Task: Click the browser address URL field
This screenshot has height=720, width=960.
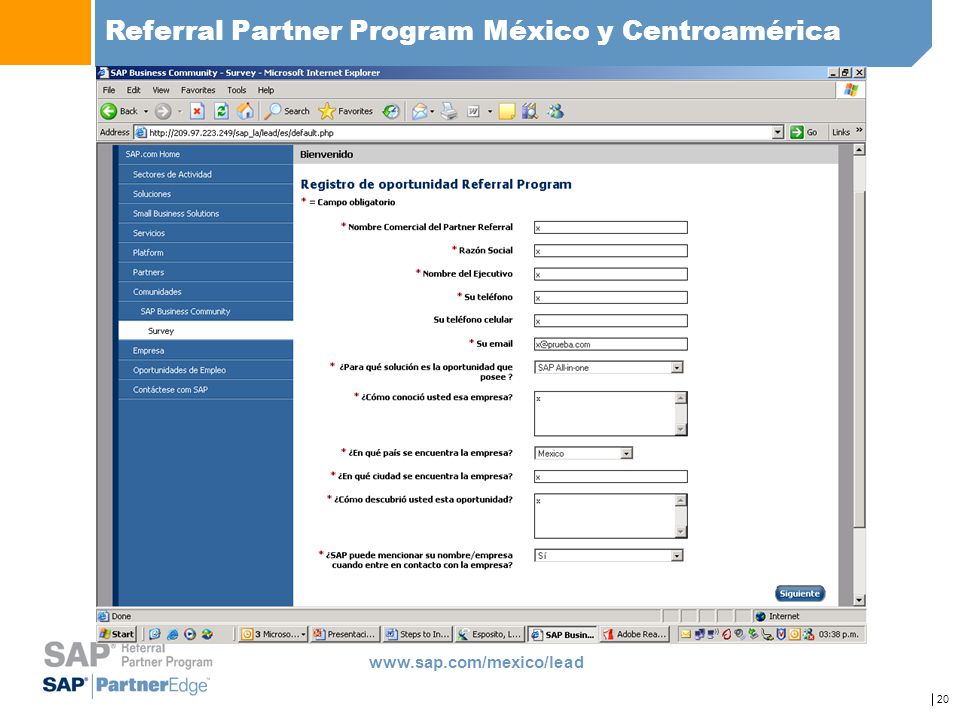Action: tap(459, 133)
